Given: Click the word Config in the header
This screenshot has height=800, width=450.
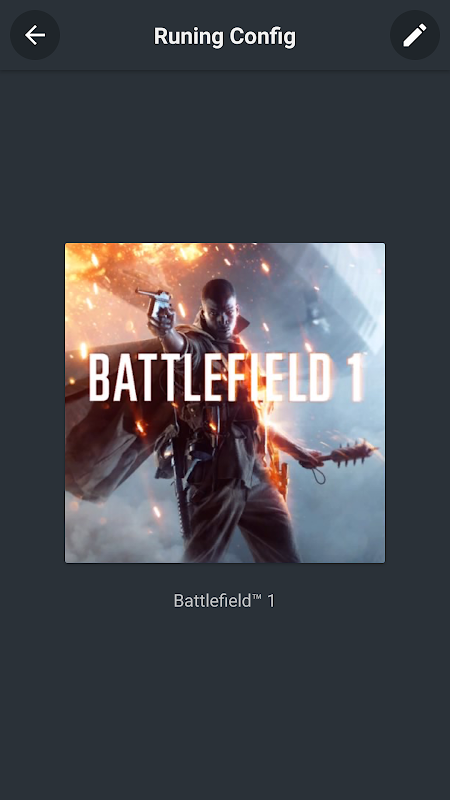Looking at the screenshot, I should [262, 37].
